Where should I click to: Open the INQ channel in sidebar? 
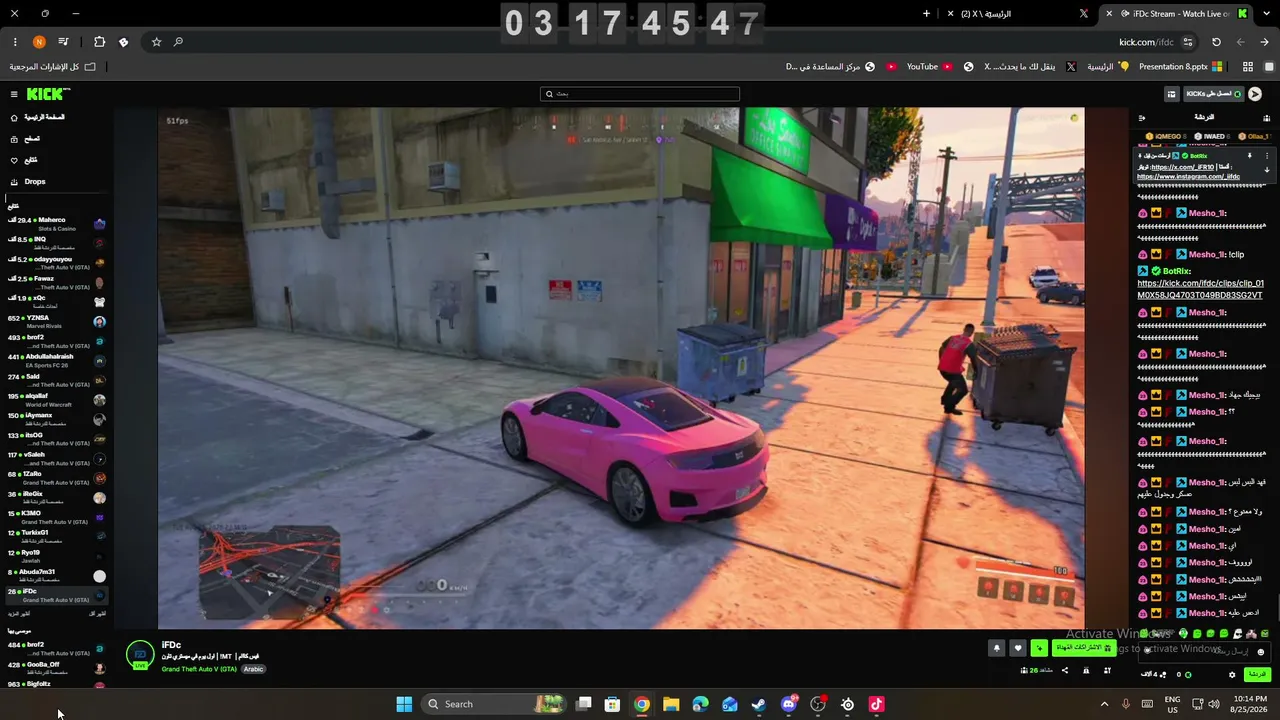56,243
